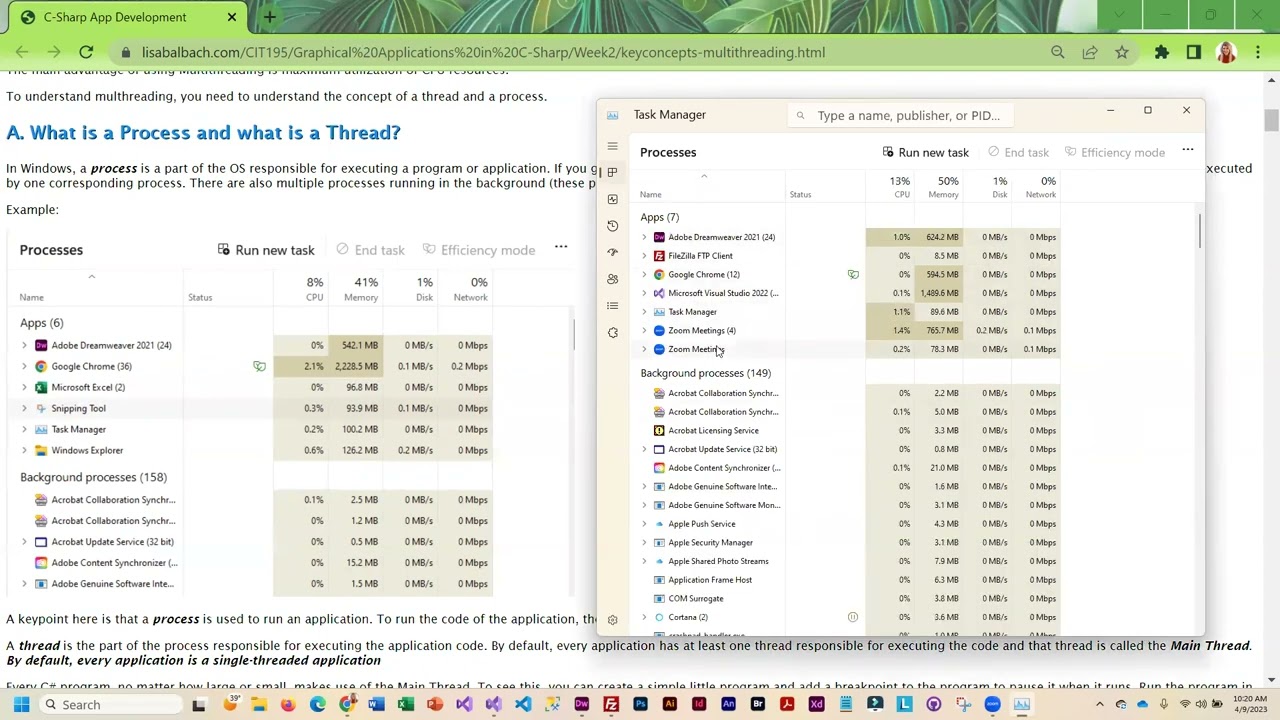This screenshot has width=1280, height=720.
Task: Expand Task Manager process row
Action: tap(644, 312)
